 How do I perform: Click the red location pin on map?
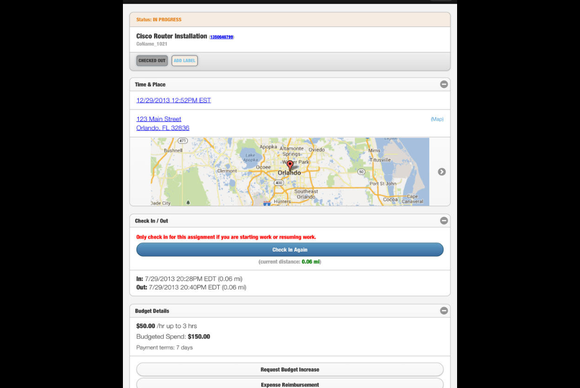(x=290, y=165)
